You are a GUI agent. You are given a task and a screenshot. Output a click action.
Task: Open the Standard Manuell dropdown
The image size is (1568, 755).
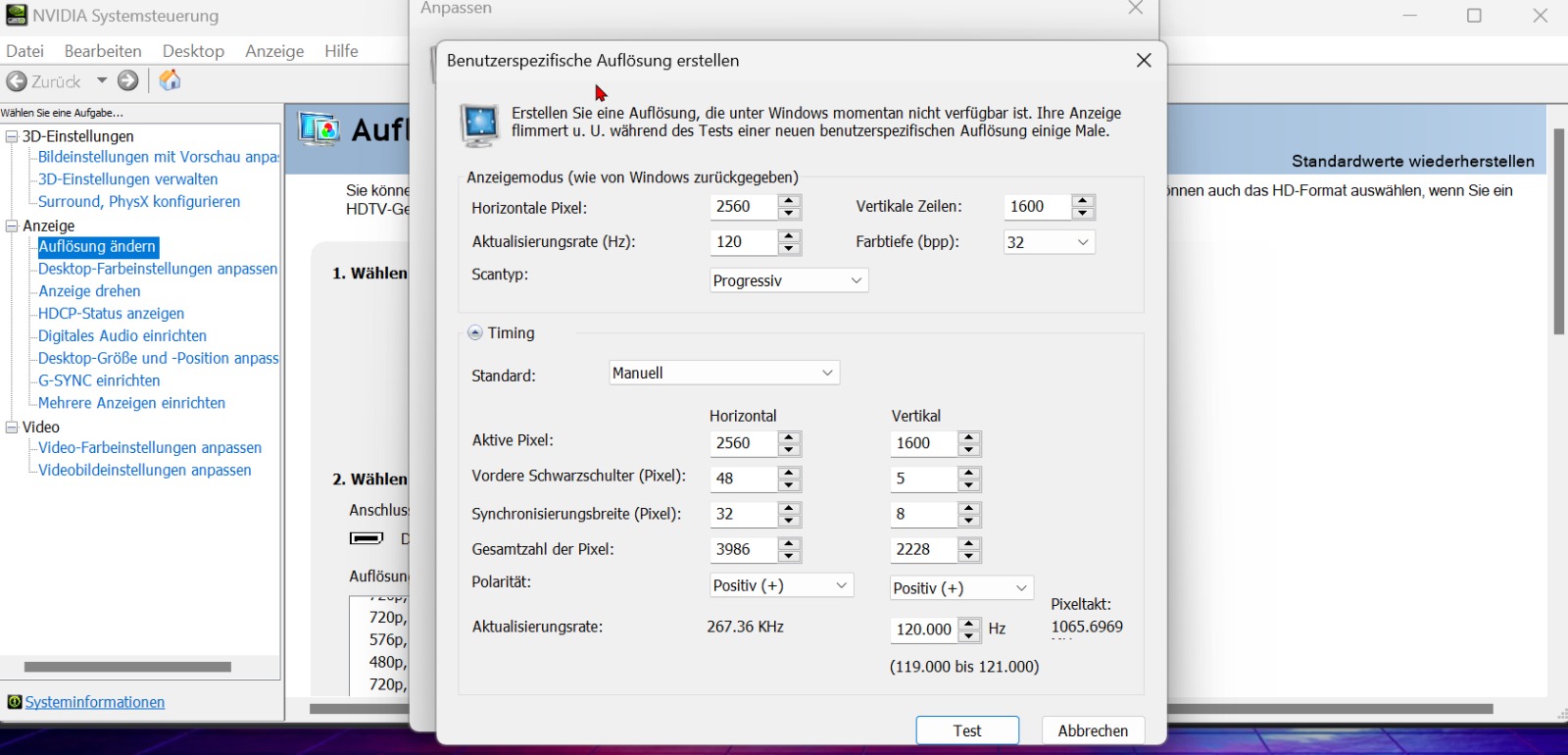[x=724, y=373]
